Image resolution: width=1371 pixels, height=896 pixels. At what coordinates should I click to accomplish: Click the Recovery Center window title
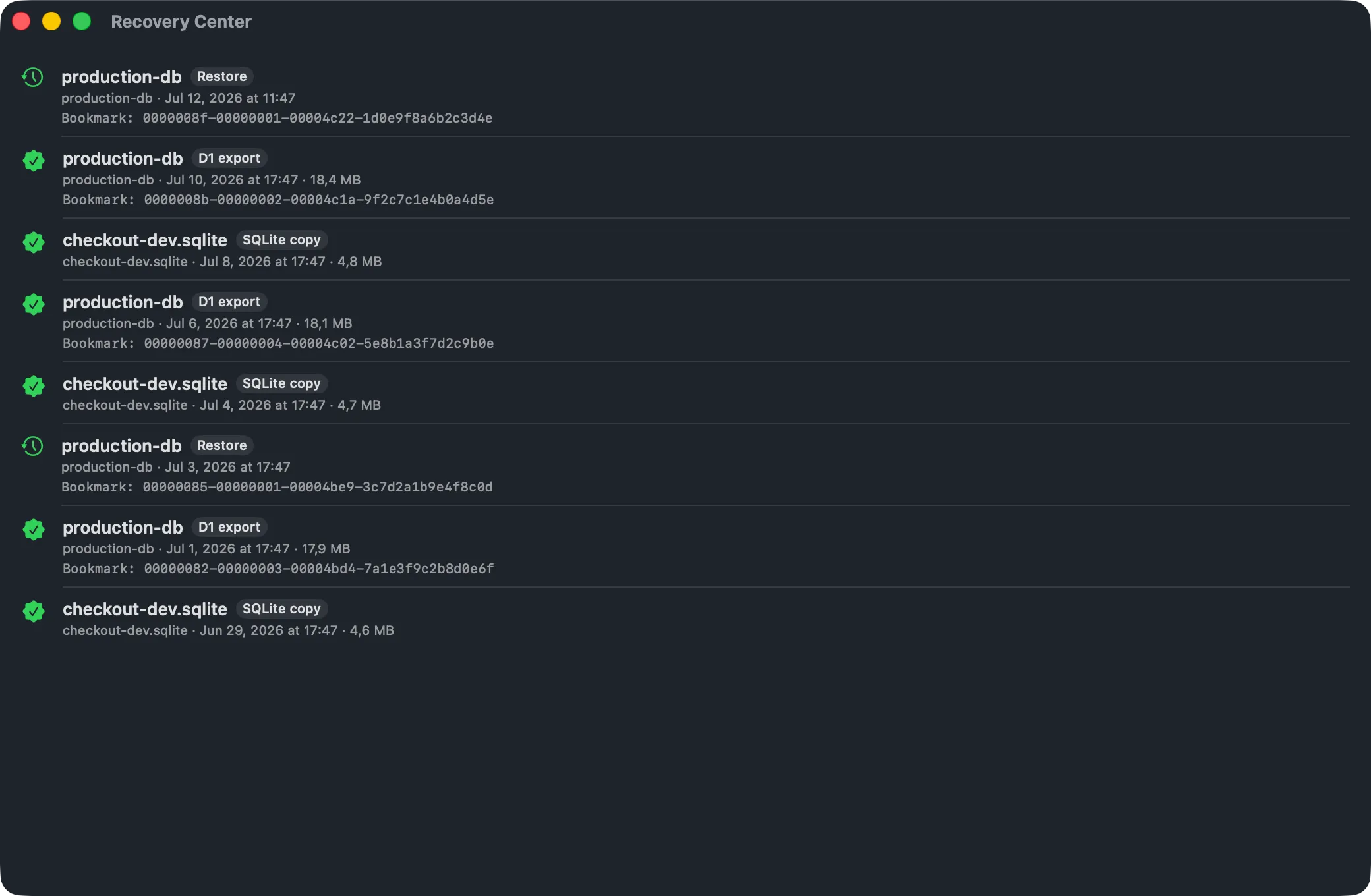click(x=181, y=22)
